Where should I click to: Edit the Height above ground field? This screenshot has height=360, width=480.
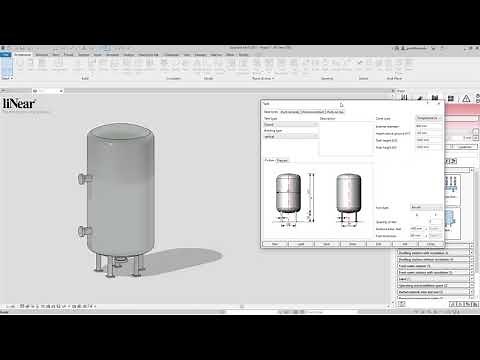coord(429,133)
